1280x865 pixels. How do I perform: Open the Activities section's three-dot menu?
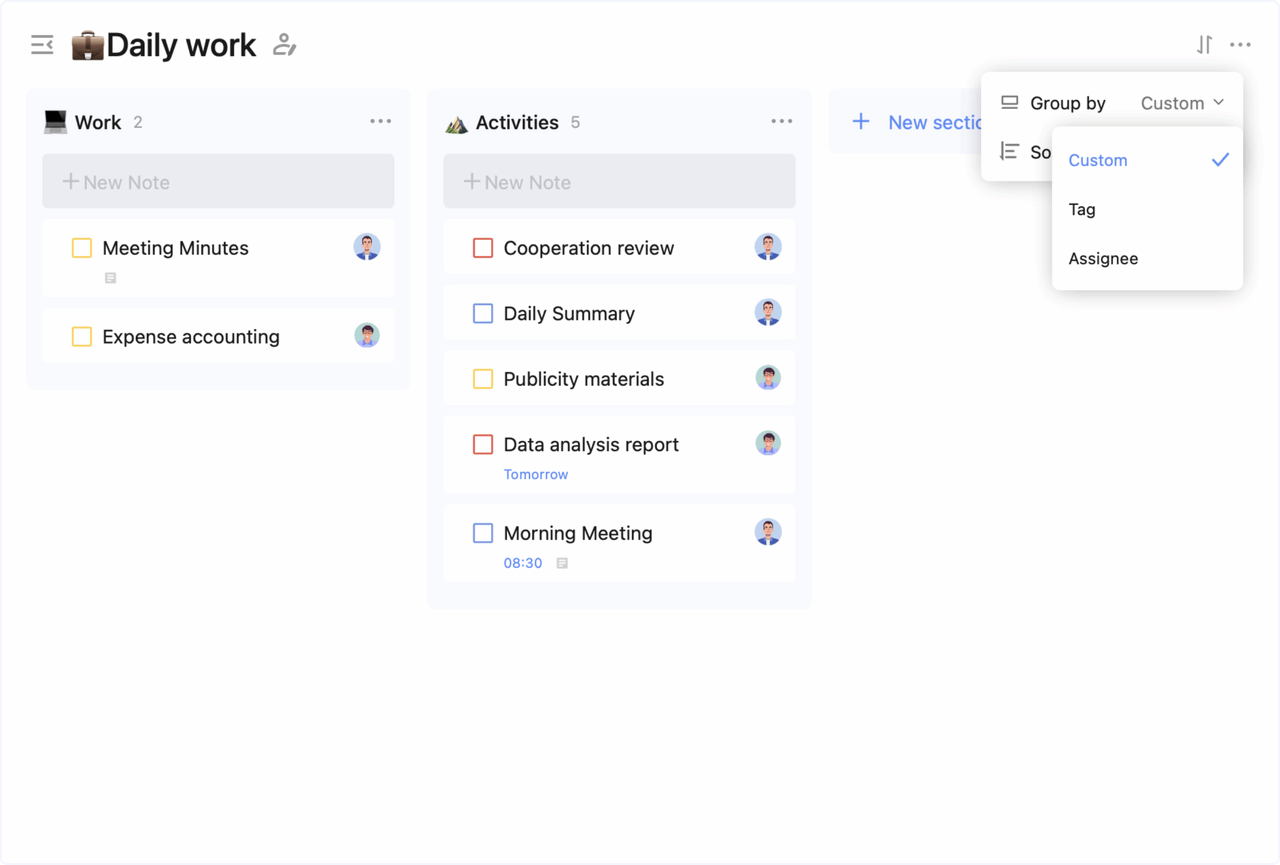(x=781, y=120)
